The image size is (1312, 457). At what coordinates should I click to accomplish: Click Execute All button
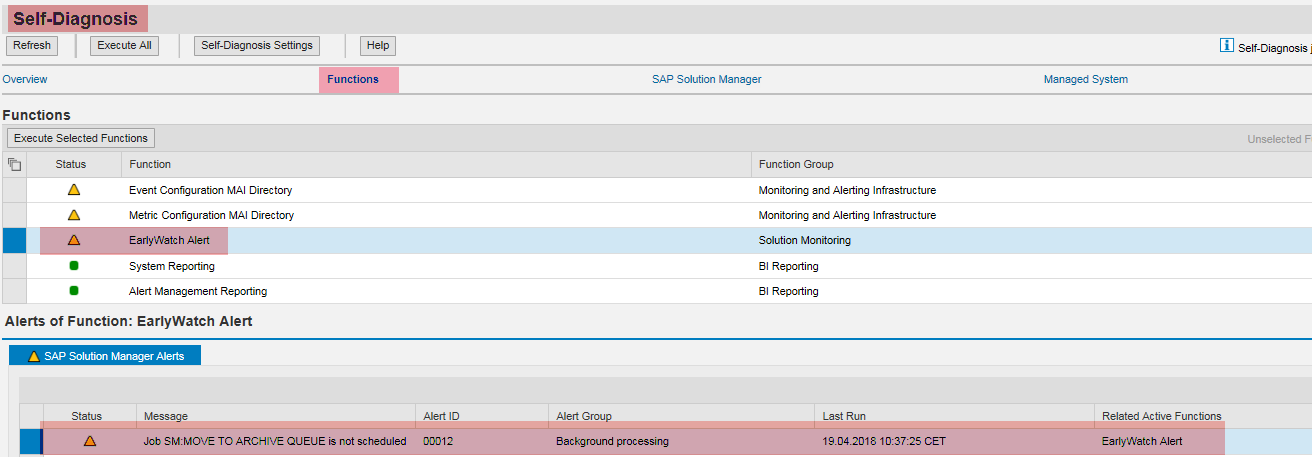coord(125,46)
